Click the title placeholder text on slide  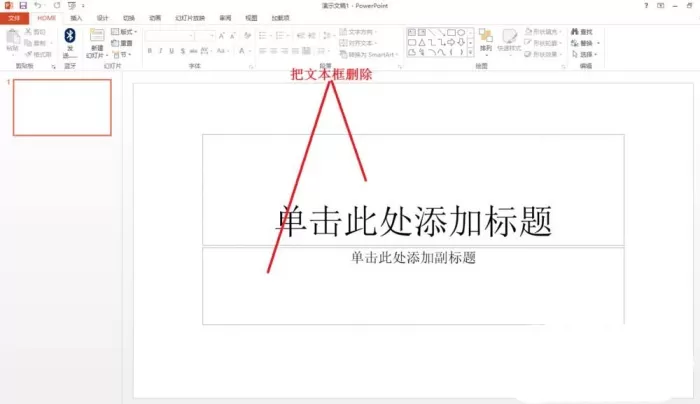pyautogui.click(x=413, y=221)
